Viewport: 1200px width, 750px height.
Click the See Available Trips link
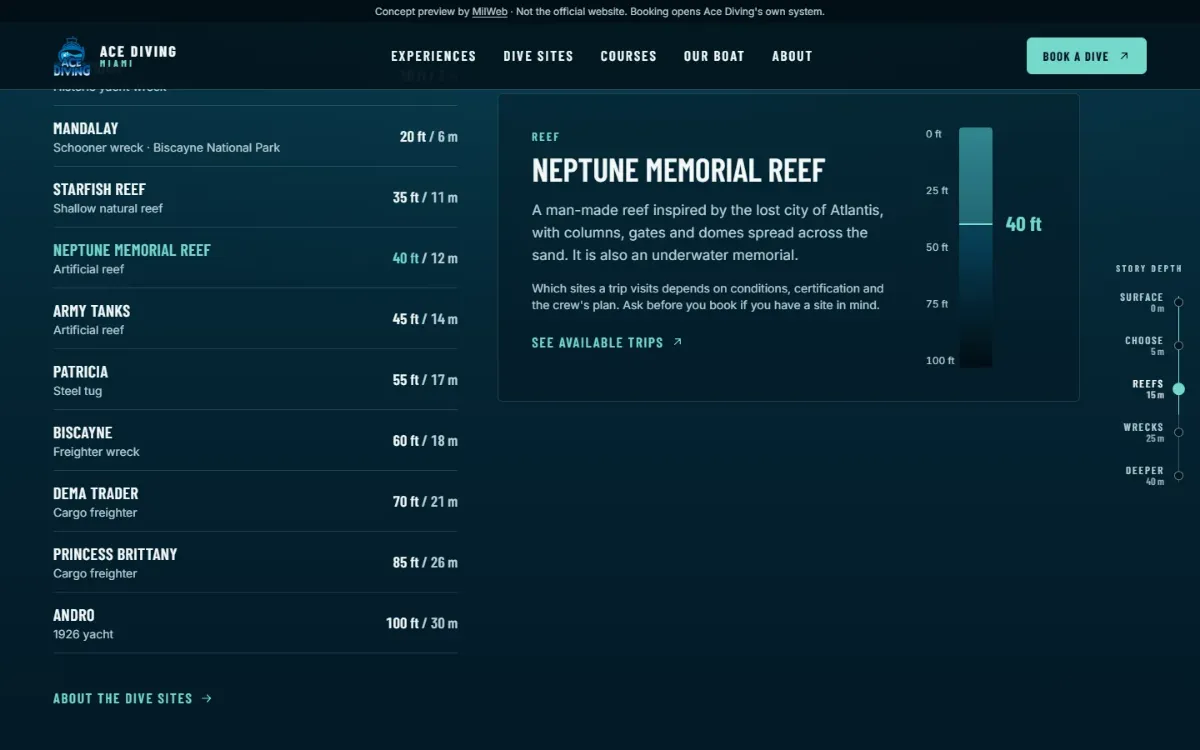pos(607,342)
